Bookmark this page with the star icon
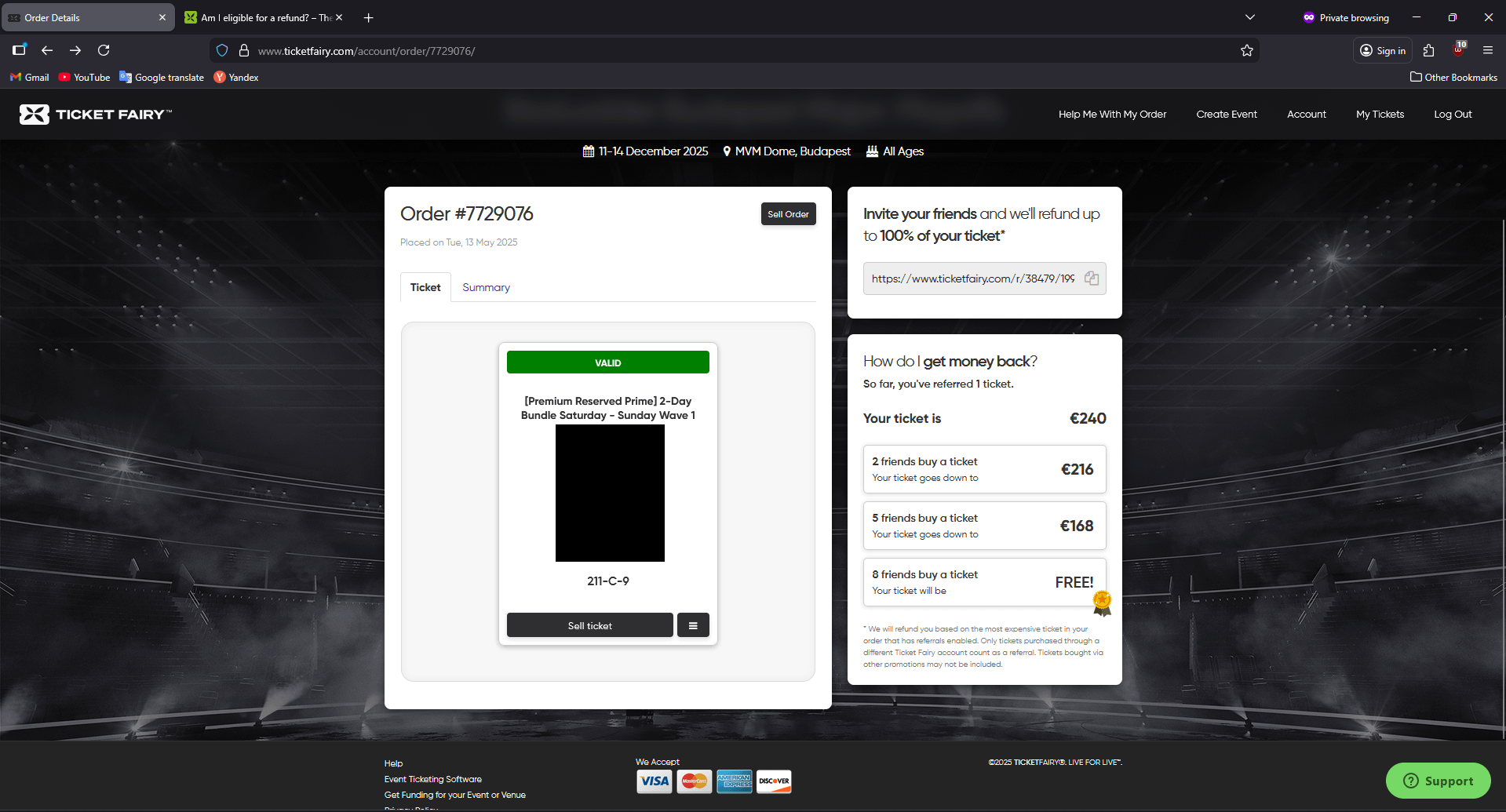 1247,50
